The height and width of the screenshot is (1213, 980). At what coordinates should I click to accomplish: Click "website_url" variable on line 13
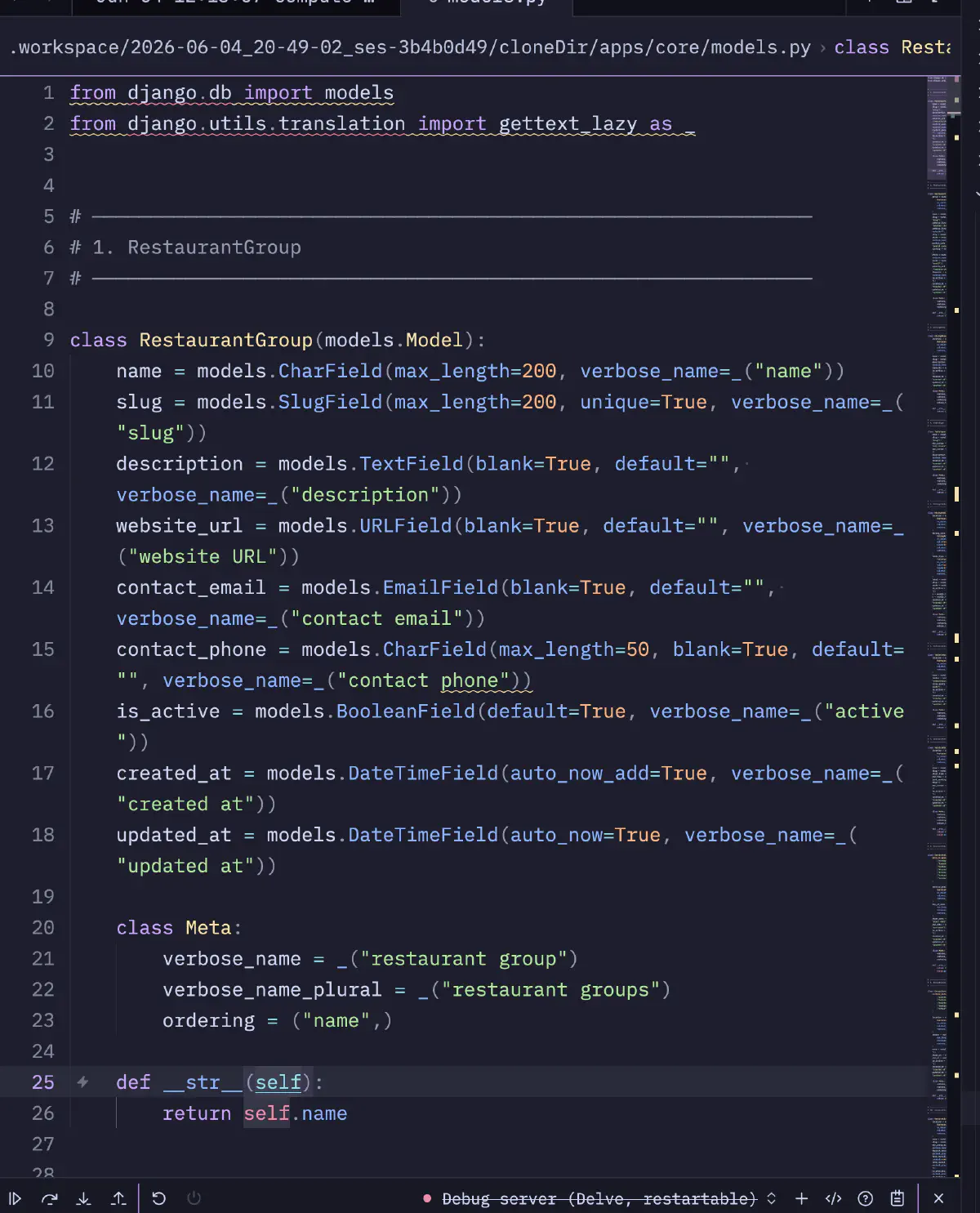[180, 526]
